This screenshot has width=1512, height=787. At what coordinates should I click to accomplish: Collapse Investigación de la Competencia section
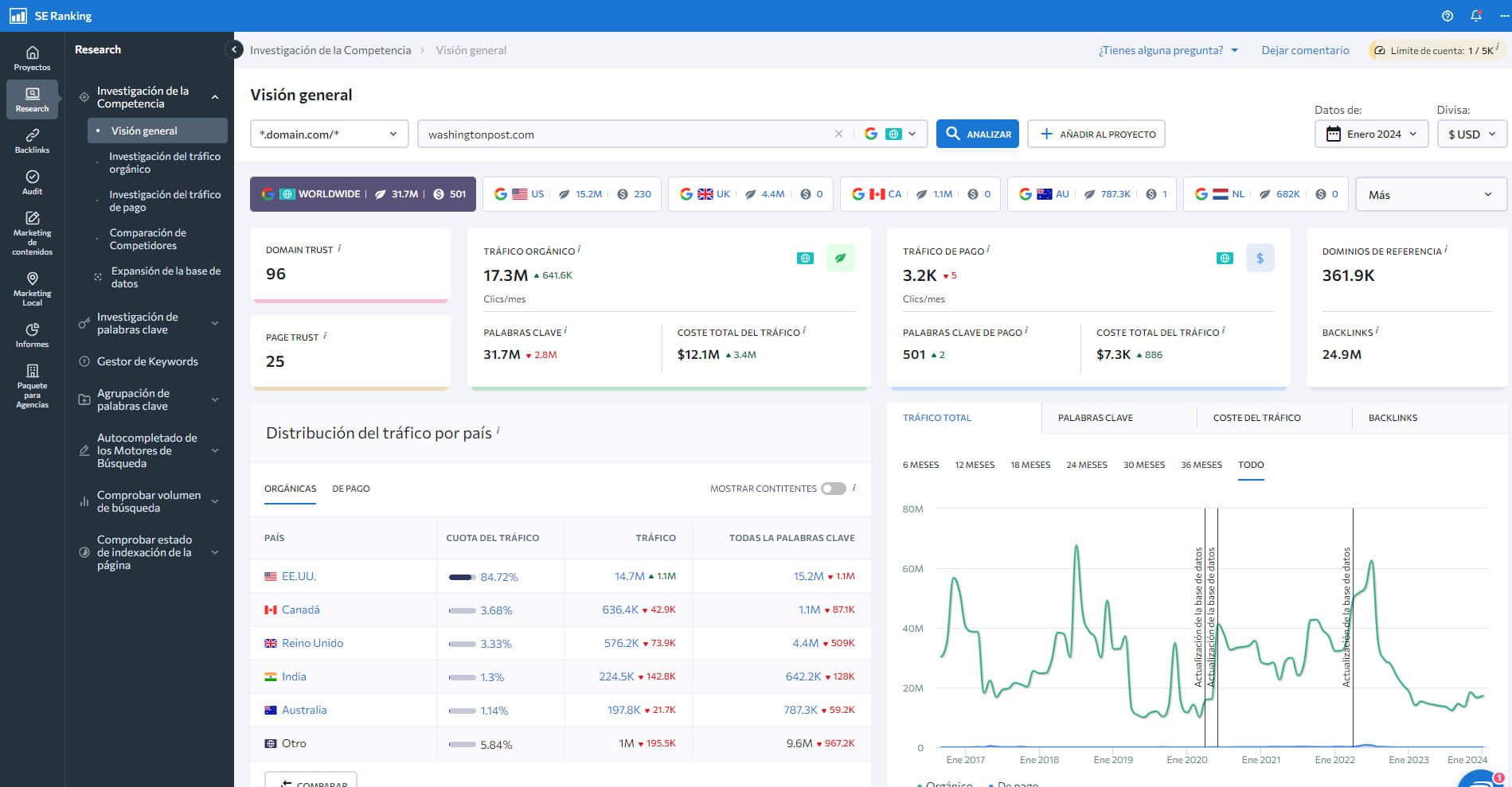(215, 97)
